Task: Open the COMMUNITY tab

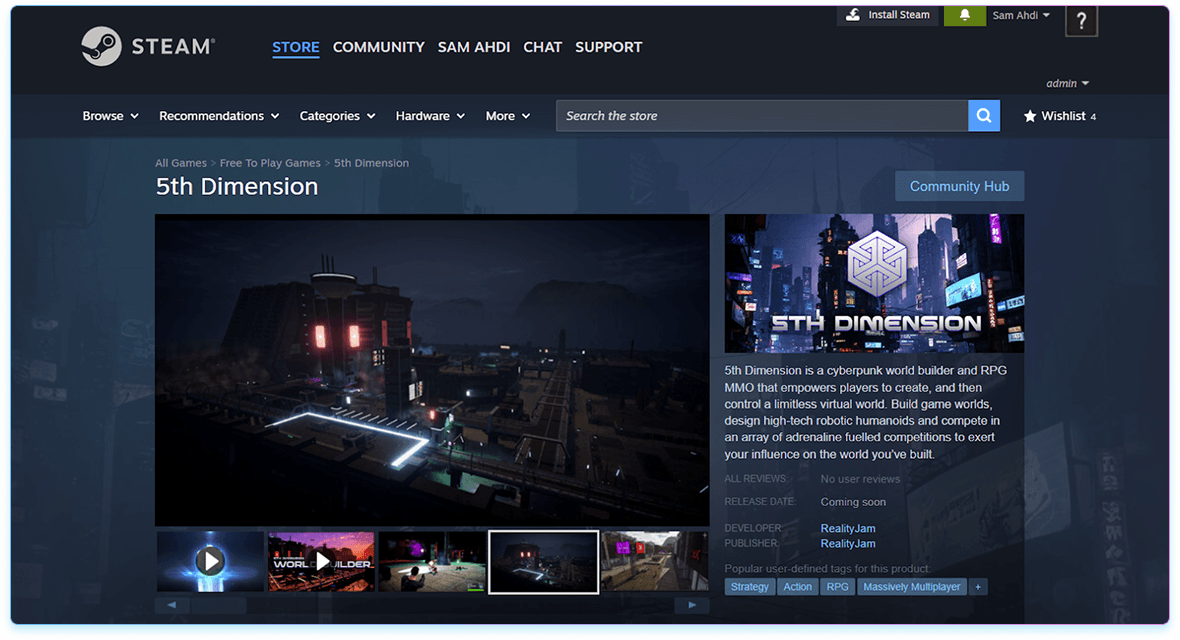Action: 379,47
